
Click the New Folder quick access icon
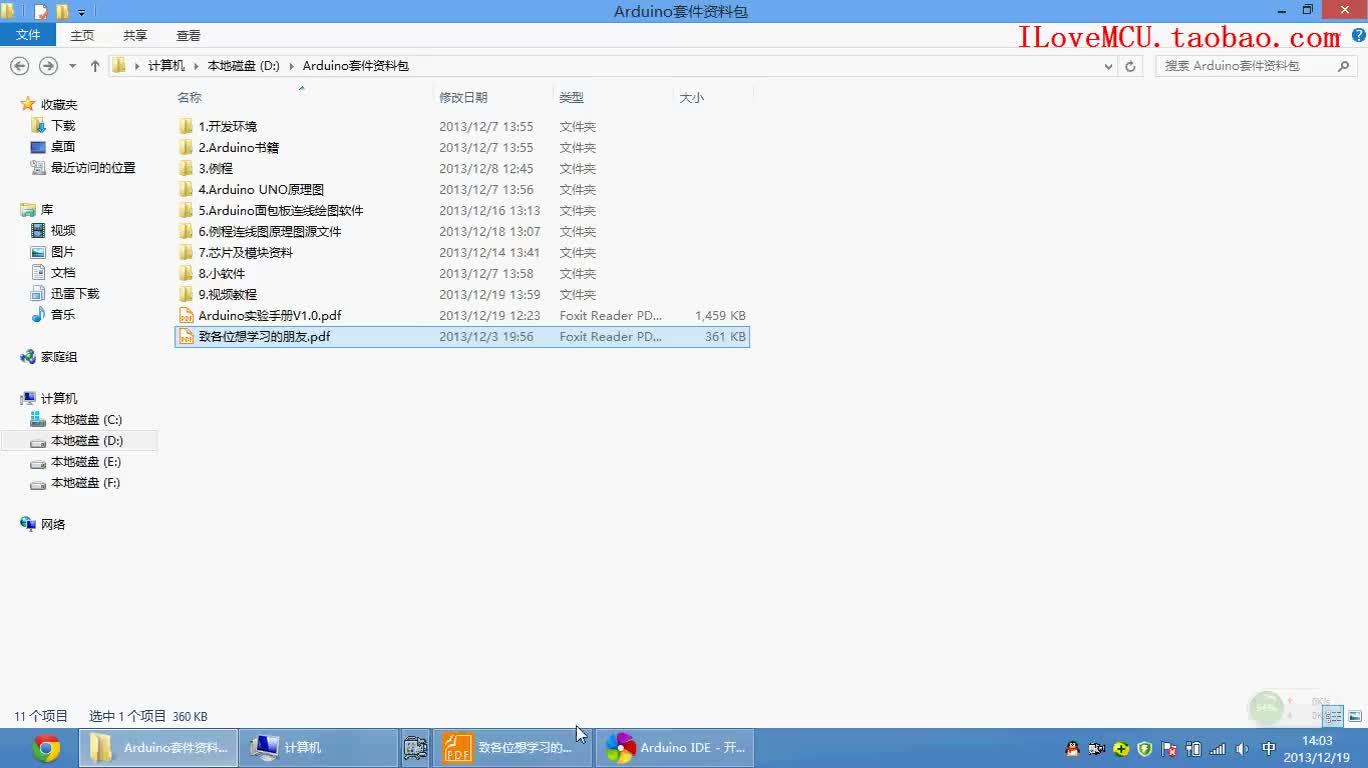pos(62,12)
